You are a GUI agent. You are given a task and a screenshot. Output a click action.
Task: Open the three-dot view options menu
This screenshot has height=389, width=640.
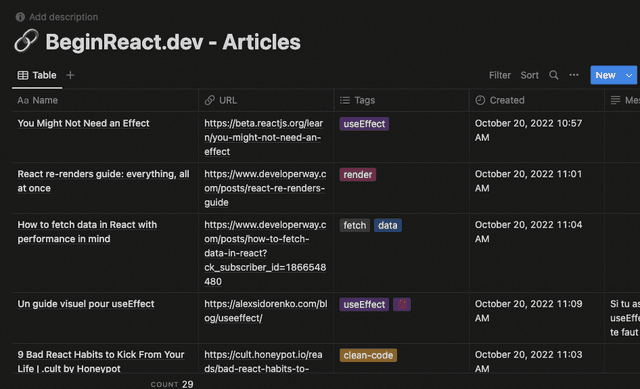[574, 75]
